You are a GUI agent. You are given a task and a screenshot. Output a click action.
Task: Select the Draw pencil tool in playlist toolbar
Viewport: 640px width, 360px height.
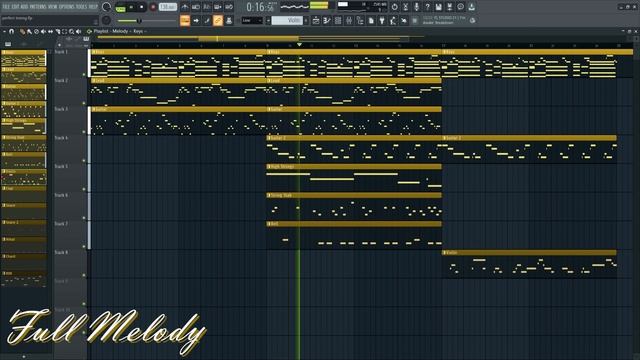[22, 31]
